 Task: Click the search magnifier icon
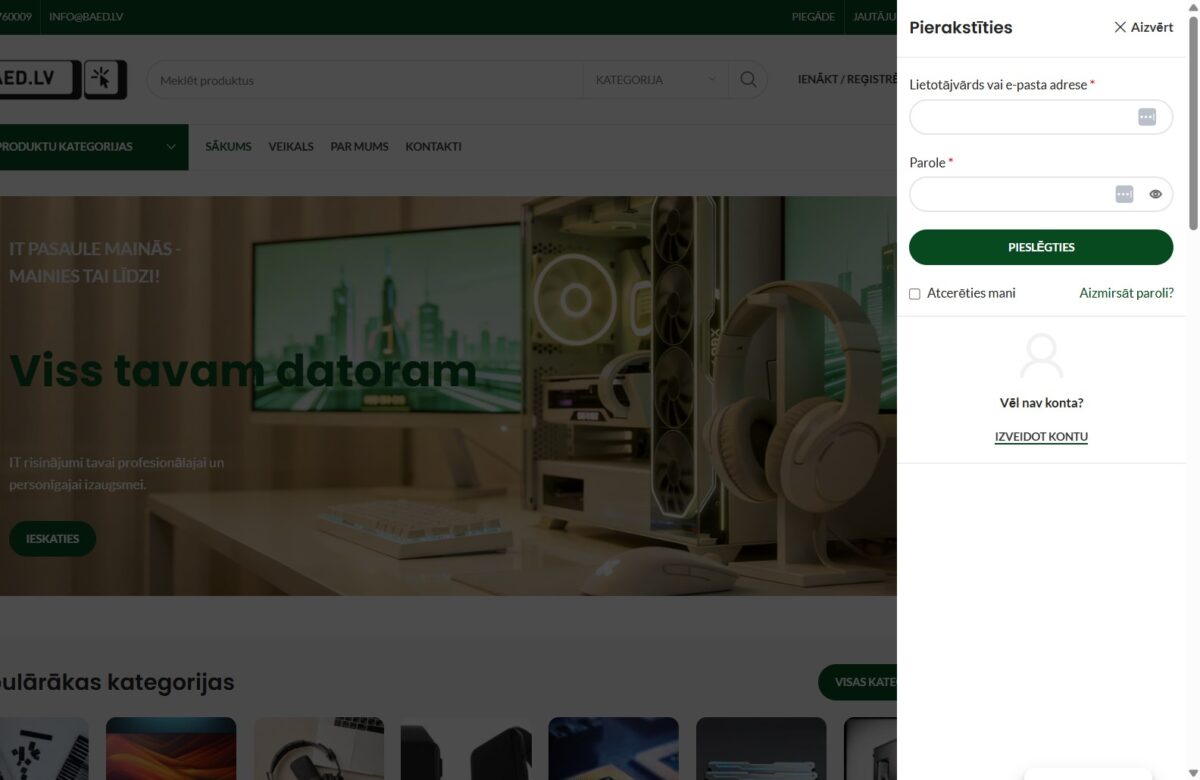point(748,80)
